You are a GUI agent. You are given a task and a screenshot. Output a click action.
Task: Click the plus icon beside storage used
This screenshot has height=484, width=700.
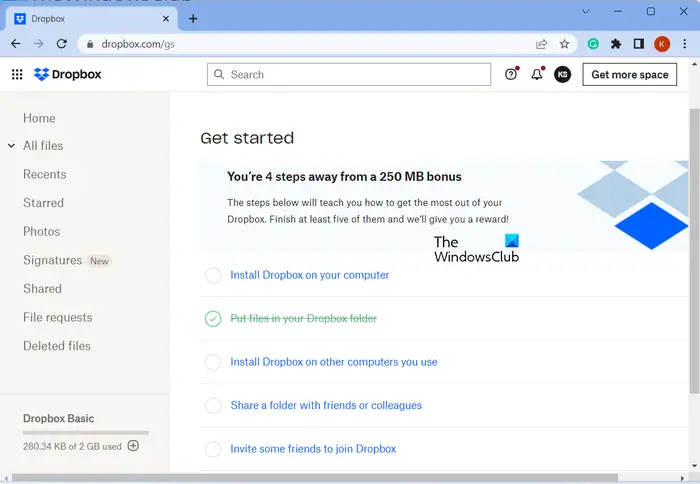point(133,446)
